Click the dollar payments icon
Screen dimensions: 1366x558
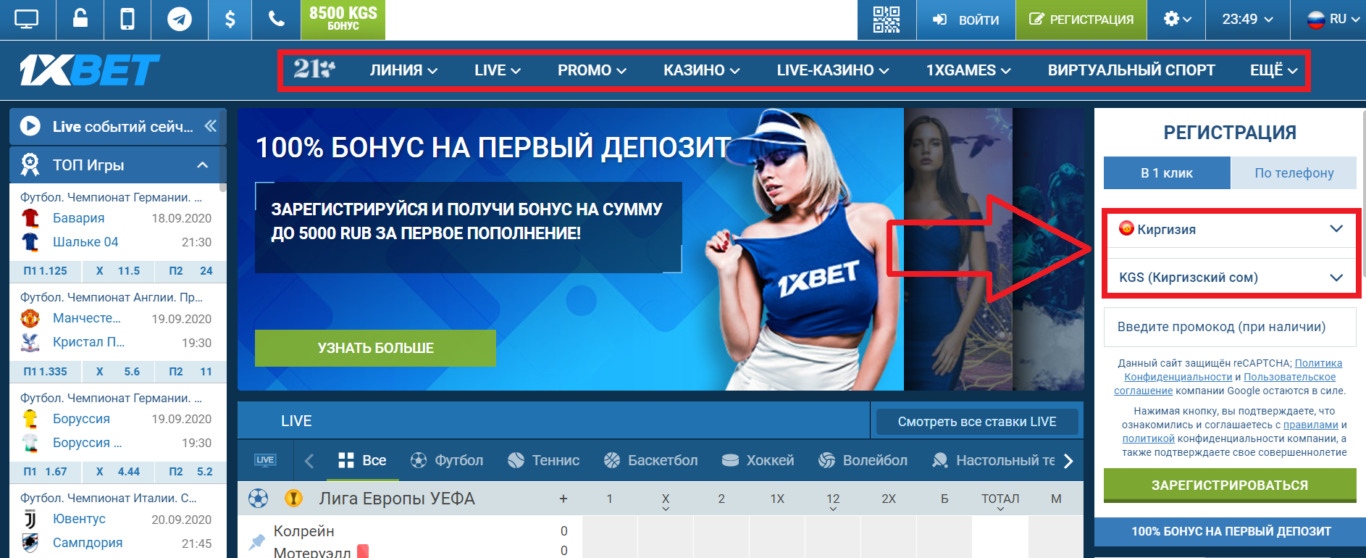(230, 19)
